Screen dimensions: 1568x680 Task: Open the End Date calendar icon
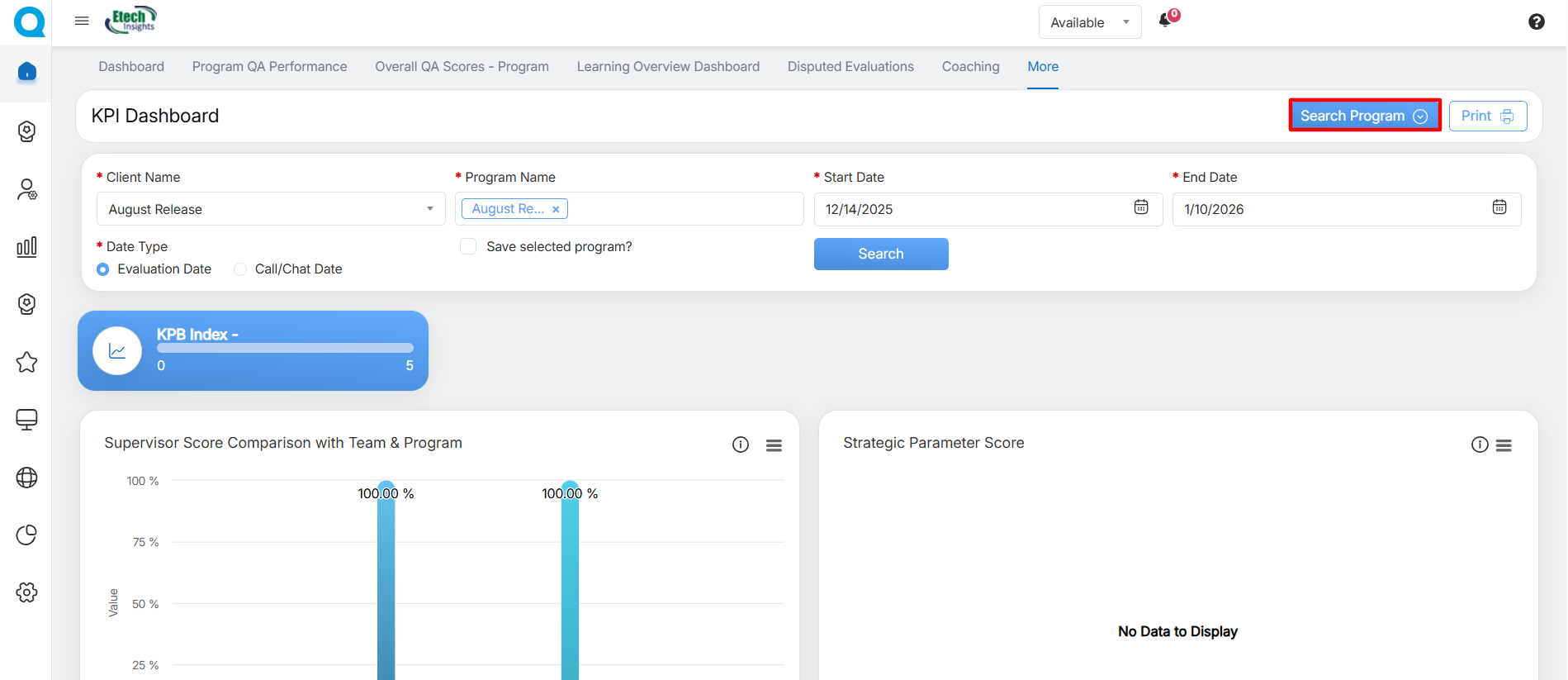(x=1499, y=207)
